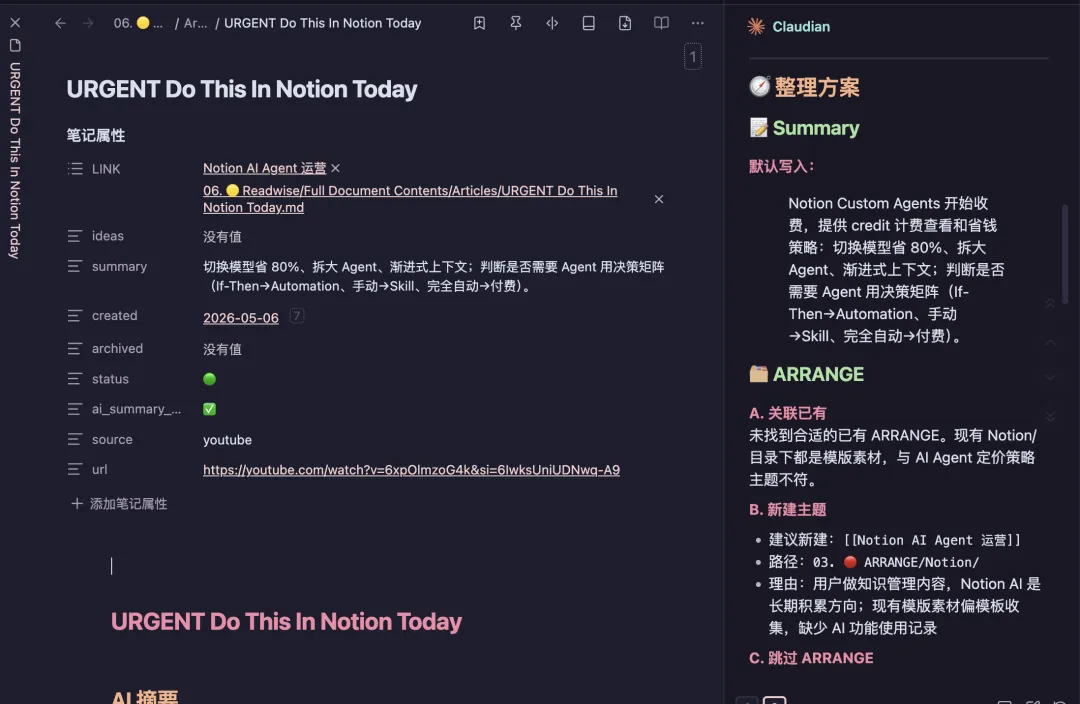Screen dimensions: 1080x704
Task: Click the A. 关联已有 option
Action: point(787,413)
